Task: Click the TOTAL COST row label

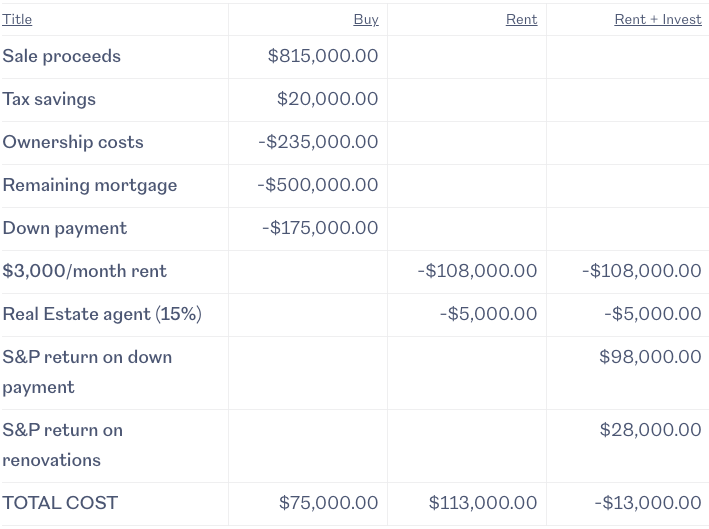Action: coord(60,503)
